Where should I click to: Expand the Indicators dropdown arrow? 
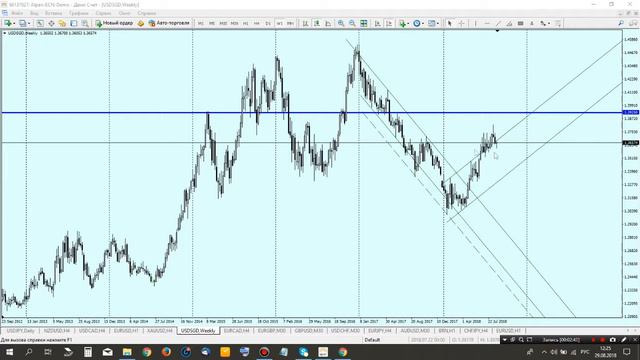(x=409, y=23)
